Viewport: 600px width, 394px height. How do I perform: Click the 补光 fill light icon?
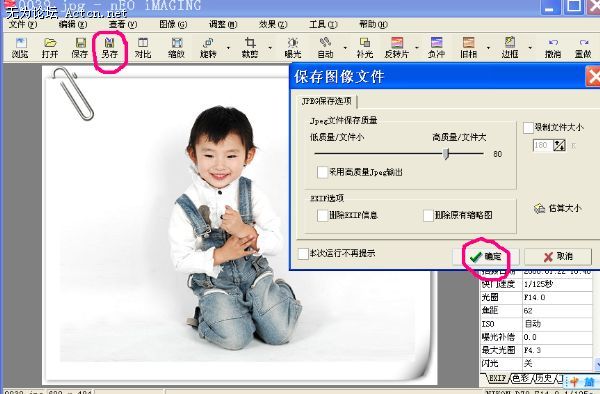[365, 47]
